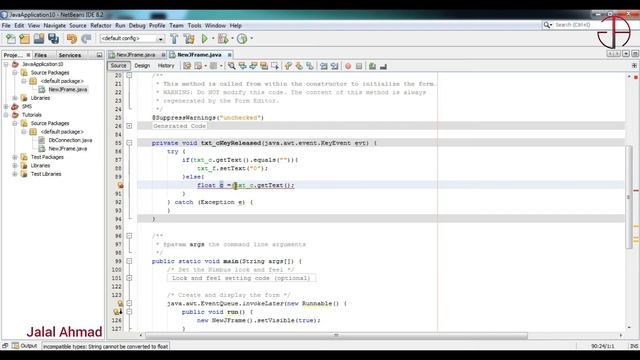Click the Next Bookmark icon
640x360 pixels.
[x=299, y=66]
